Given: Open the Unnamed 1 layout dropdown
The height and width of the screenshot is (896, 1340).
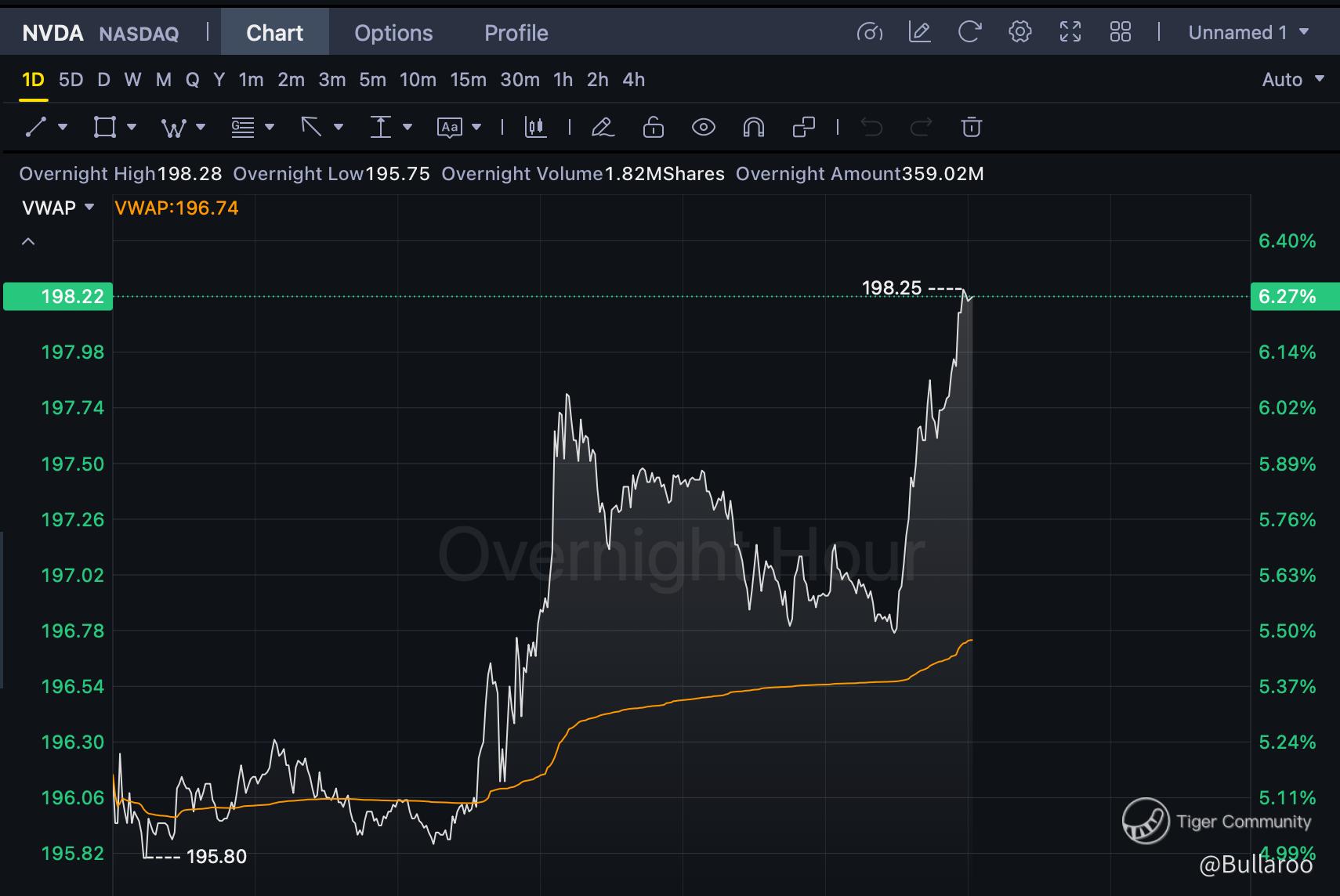Looking at the screenshot, I should [x=1248, y=32].
